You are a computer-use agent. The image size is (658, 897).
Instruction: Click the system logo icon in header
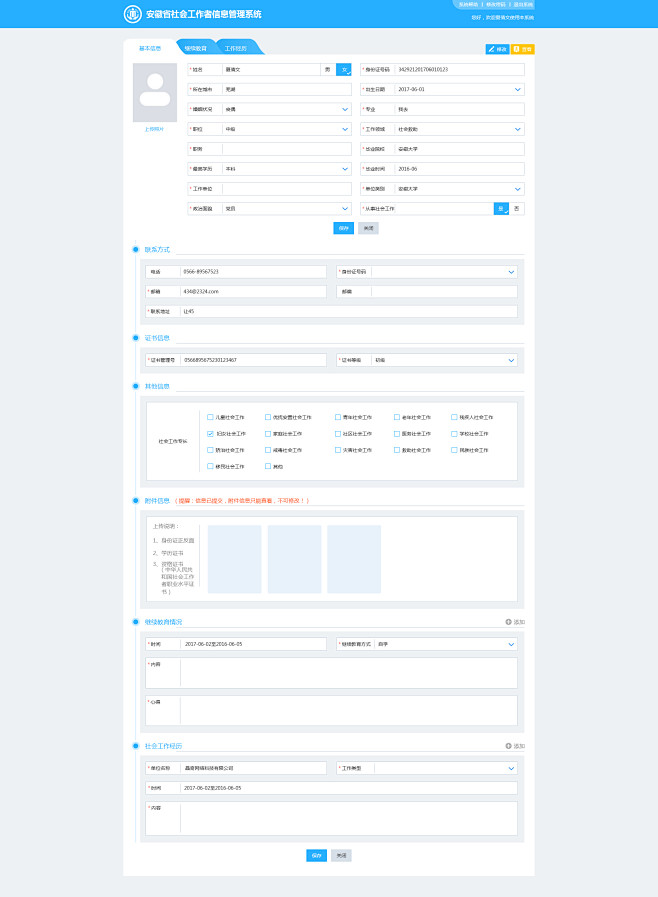pos(133,14)
